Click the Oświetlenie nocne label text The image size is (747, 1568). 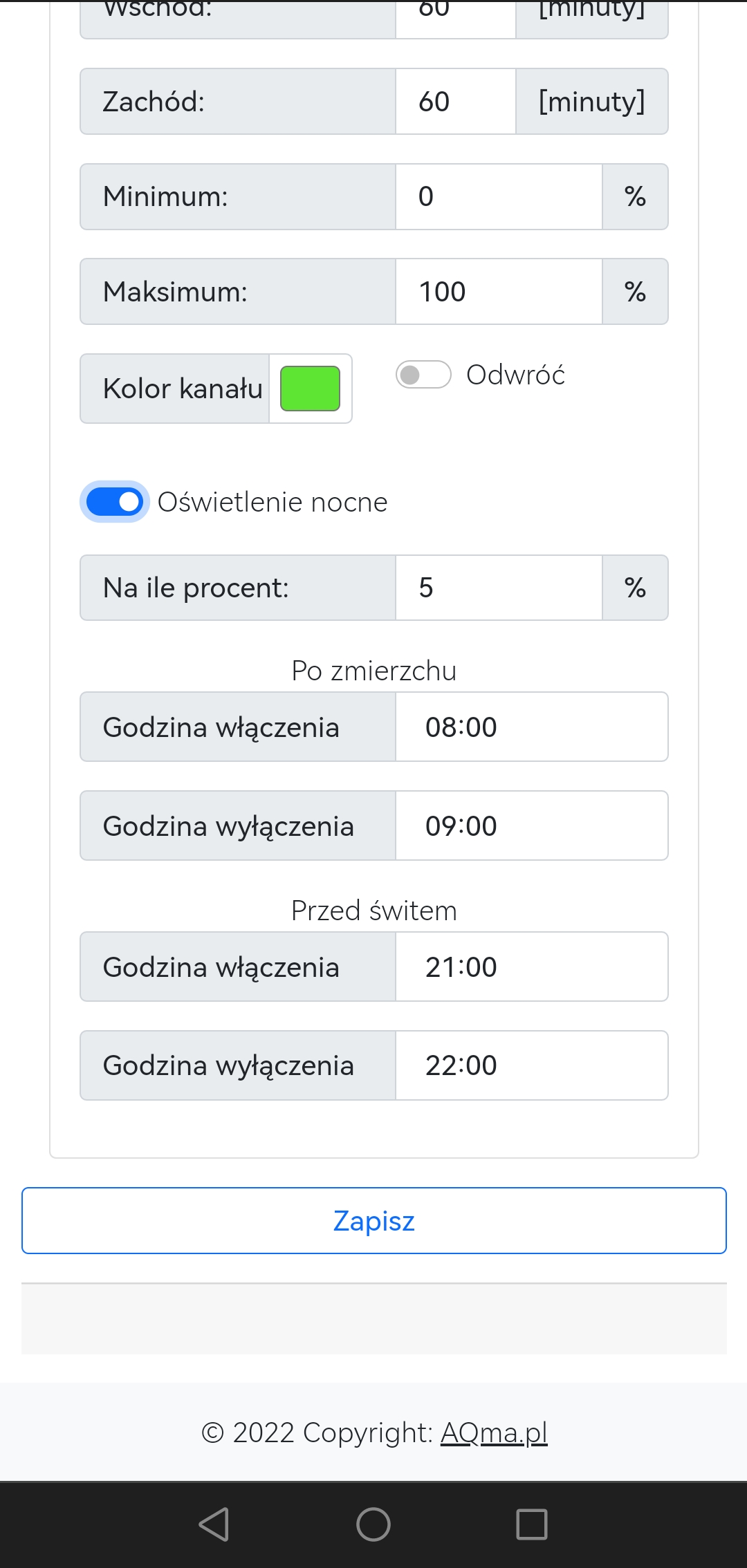(x=273, y=502)
